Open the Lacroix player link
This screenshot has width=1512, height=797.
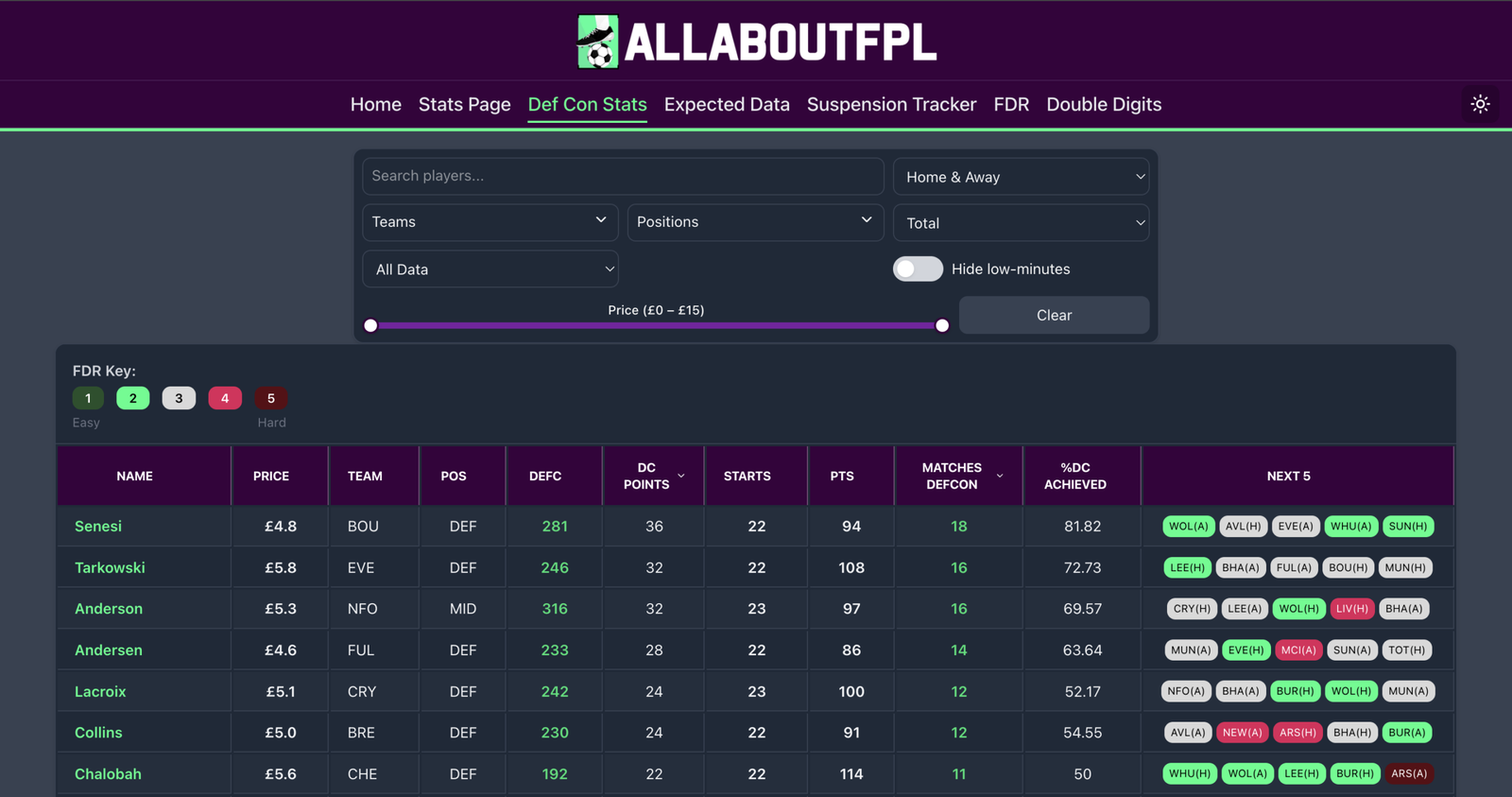(x=100, y=691)
